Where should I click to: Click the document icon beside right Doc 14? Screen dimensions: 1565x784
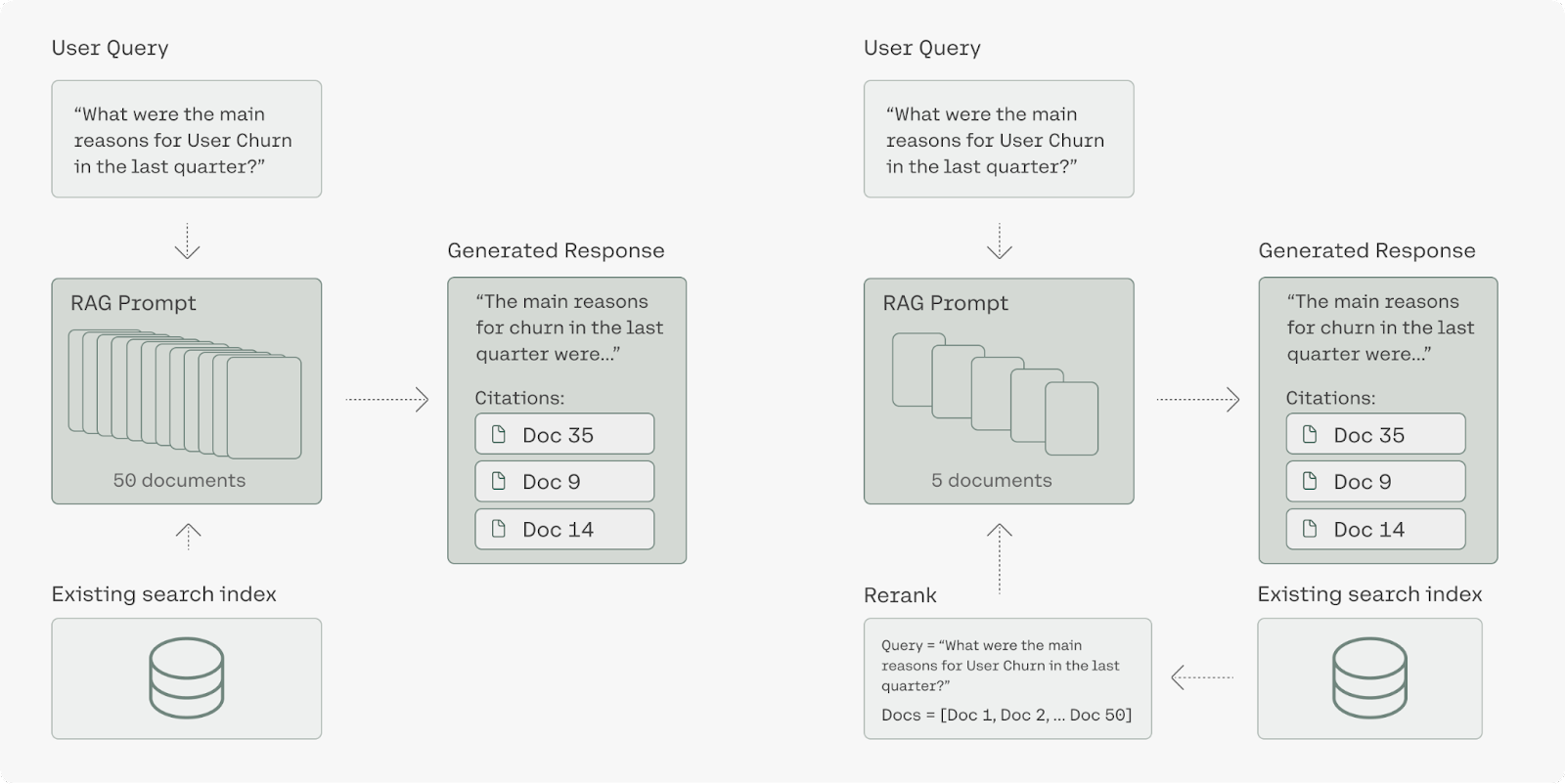1310,529
